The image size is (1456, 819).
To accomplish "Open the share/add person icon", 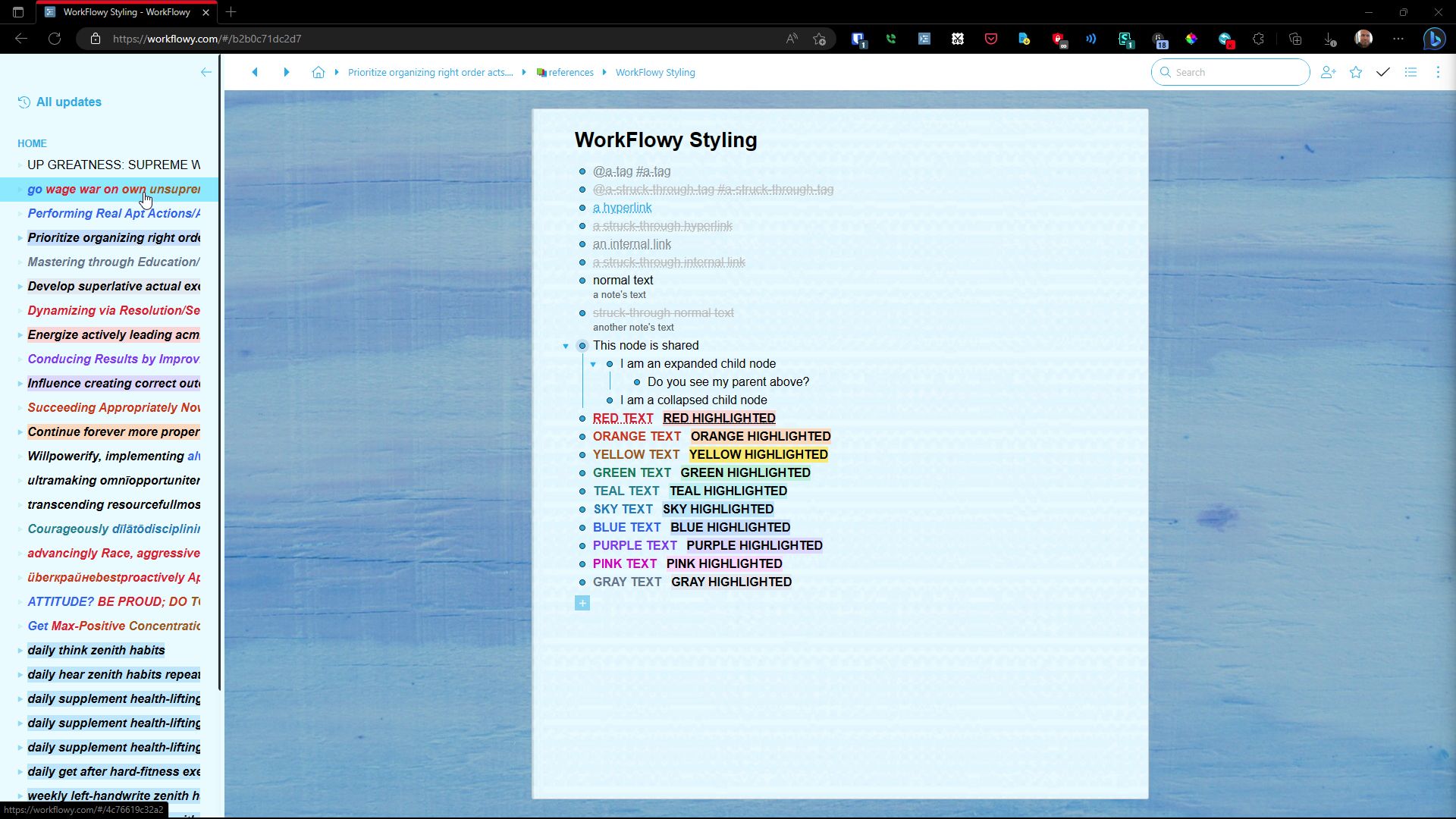I will pyautogui.click(x=1328, y=72).
